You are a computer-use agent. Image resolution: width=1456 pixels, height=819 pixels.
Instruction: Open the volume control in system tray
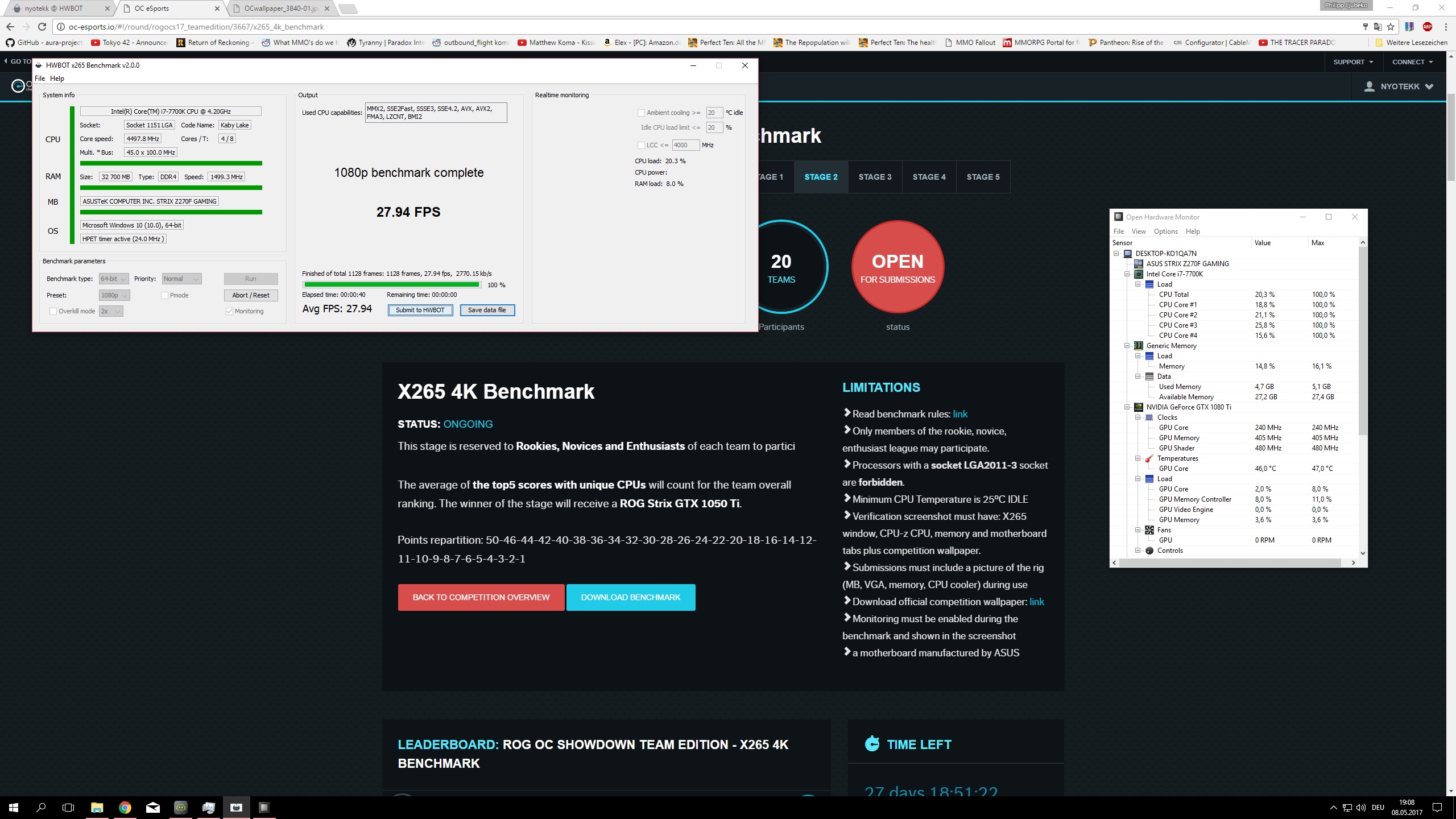point(1360,808)
